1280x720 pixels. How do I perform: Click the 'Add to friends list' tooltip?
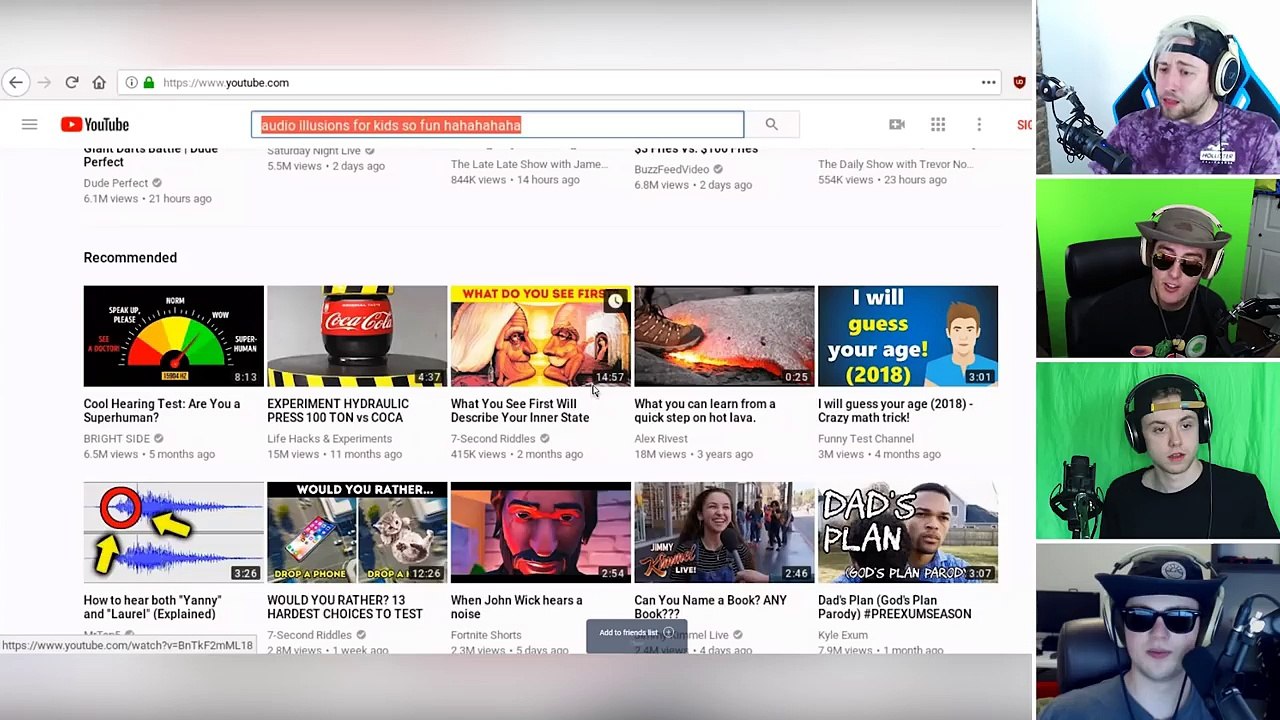pyautogui.click(x=636, y=633)
